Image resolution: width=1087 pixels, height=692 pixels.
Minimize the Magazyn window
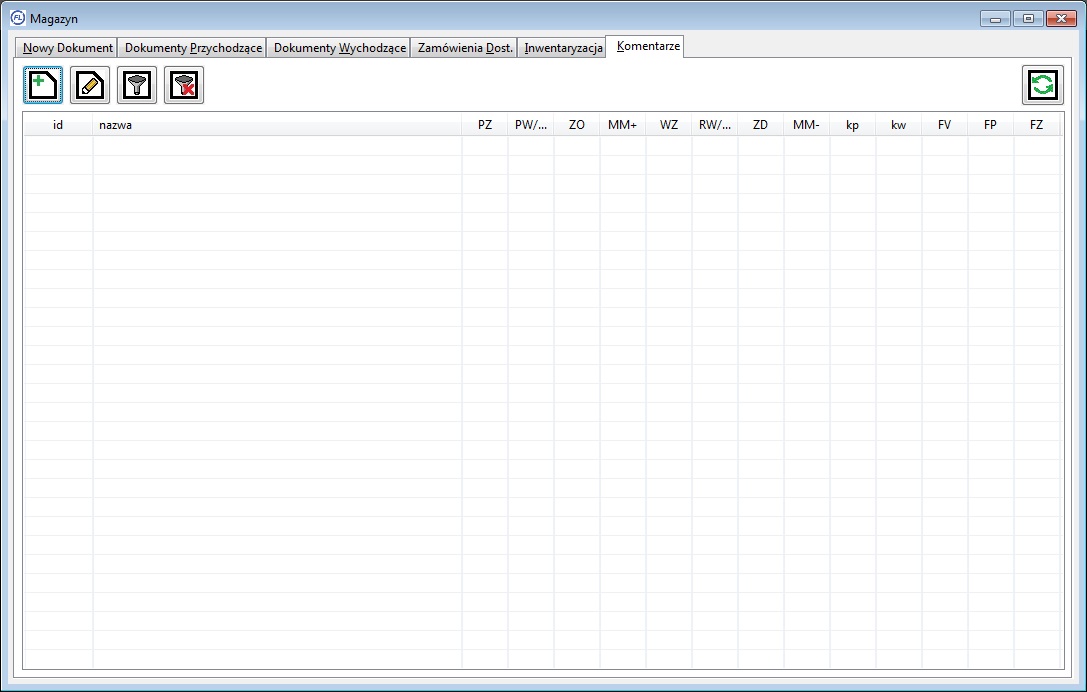(x=995, y=19)
